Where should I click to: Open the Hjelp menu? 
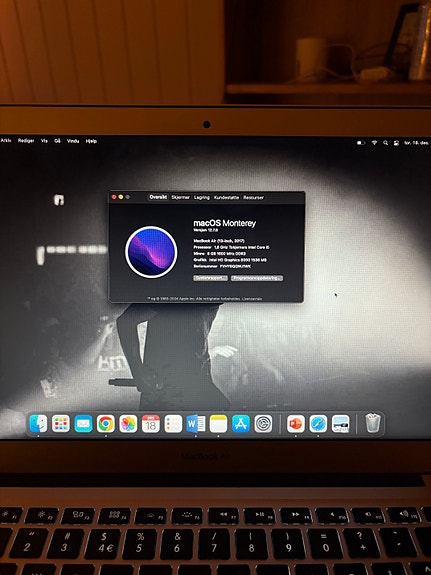pos(91,141)
